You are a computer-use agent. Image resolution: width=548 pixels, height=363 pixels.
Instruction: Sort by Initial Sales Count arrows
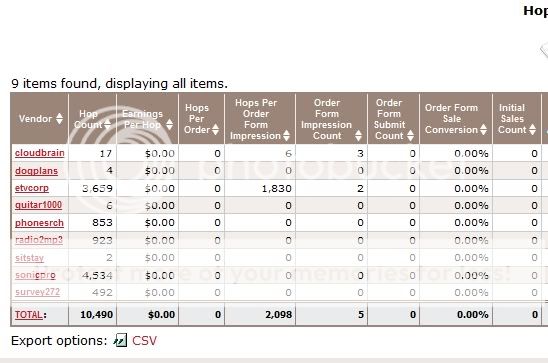pos(532,130)
